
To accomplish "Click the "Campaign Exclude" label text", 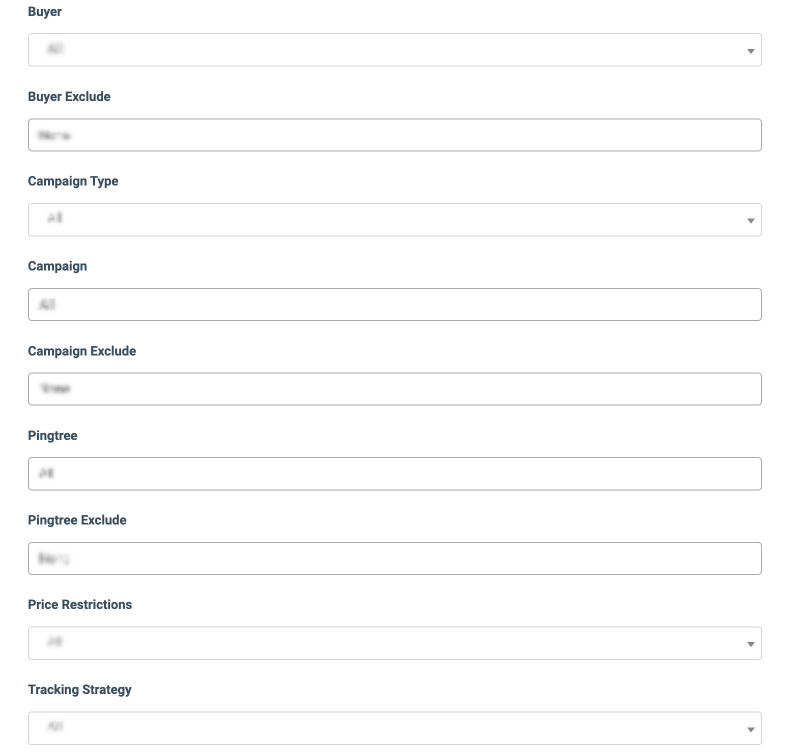I will pyautogui.click(x=82, y=351).
